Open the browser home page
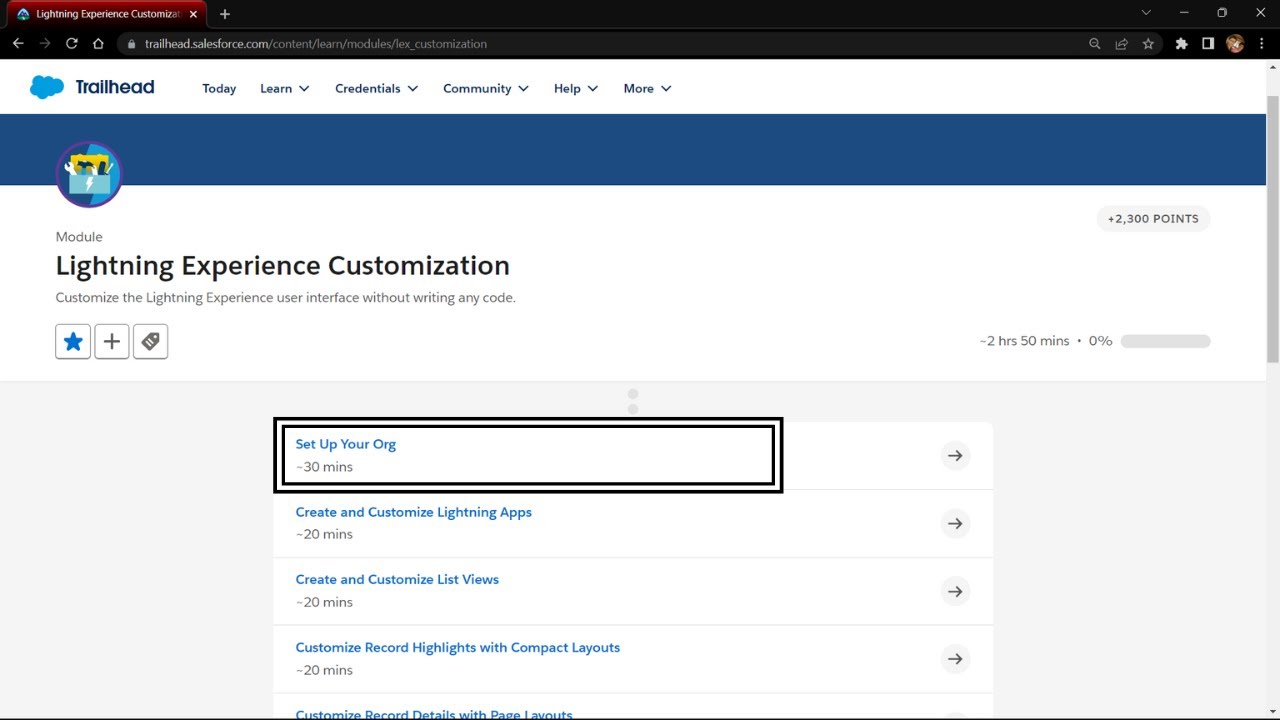This screenshot has height=720, width=1280. click(x=98, y=44)
